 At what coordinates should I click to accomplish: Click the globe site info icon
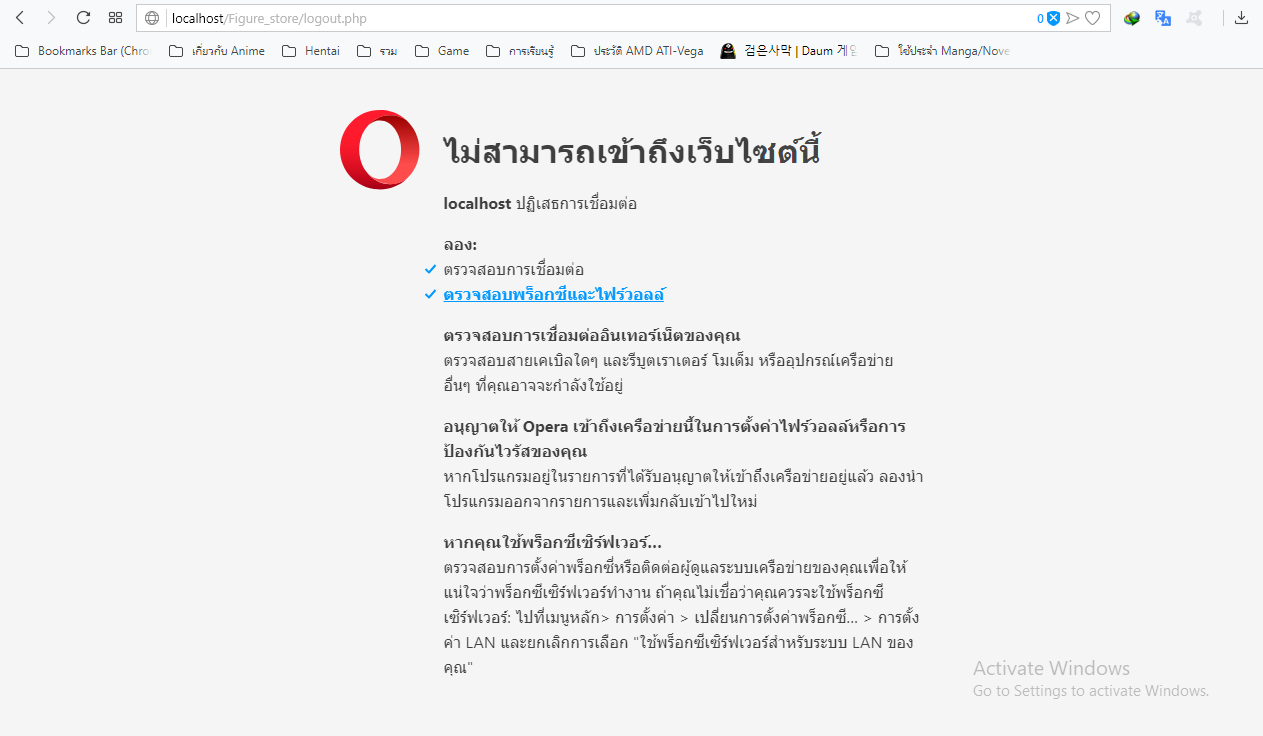click(152, 18)
